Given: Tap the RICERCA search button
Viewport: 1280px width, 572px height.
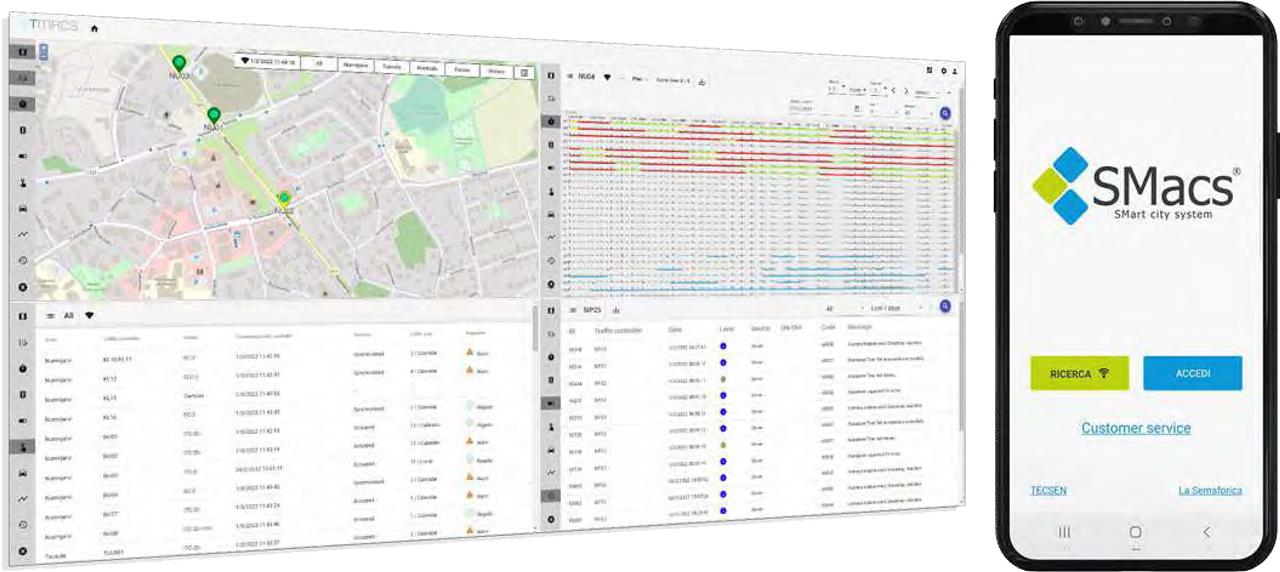Looking at the screenshot, I should point(1079,373).
